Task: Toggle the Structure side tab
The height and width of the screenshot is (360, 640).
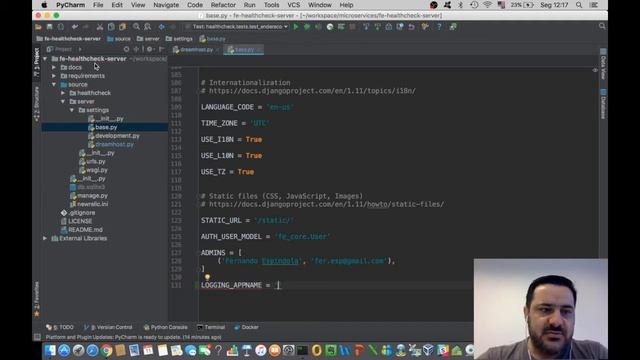Action: pos(37,104)
